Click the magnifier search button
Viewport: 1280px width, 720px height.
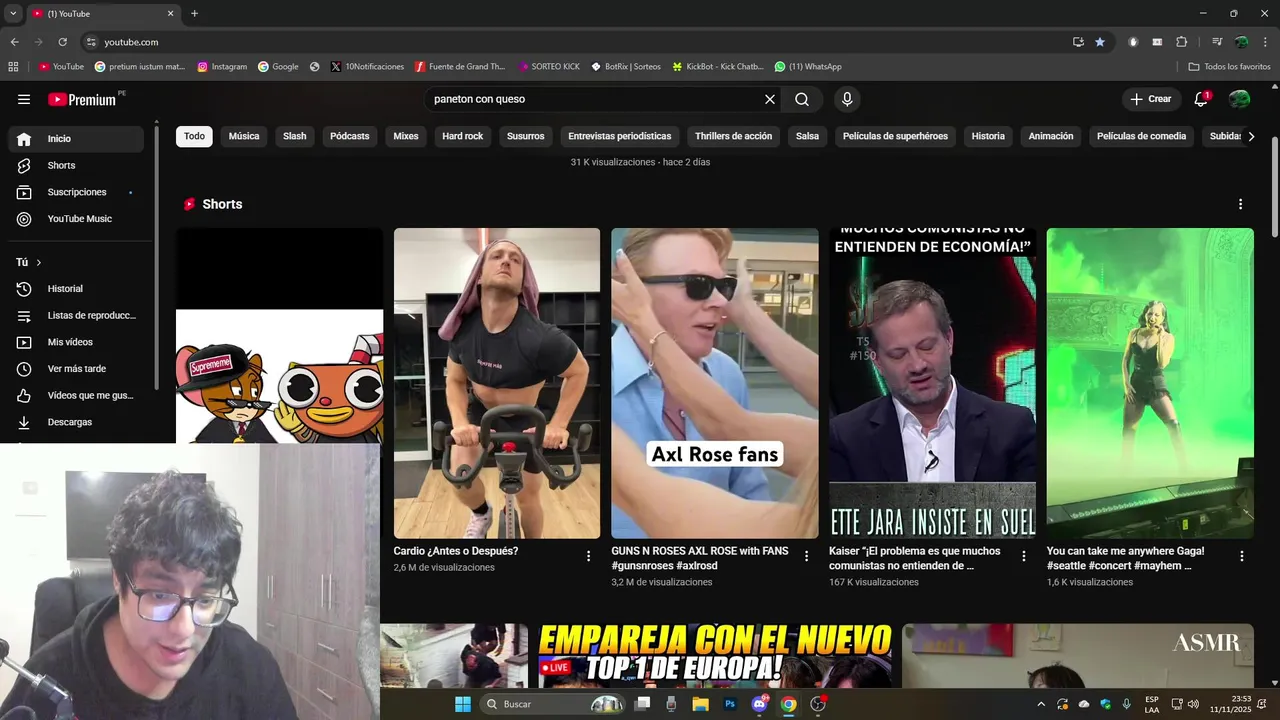pos(802,99)
